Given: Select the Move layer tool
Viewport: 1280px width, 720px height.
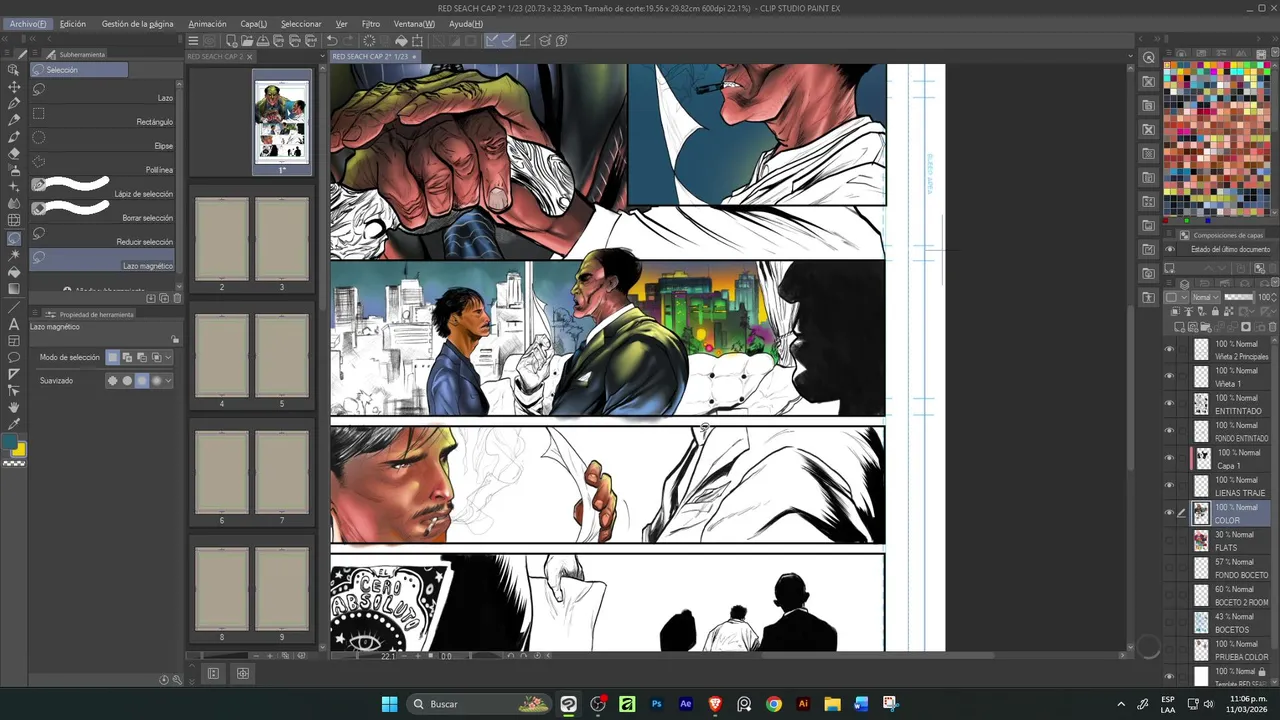Looking at the screenshot, I should 14,87.
